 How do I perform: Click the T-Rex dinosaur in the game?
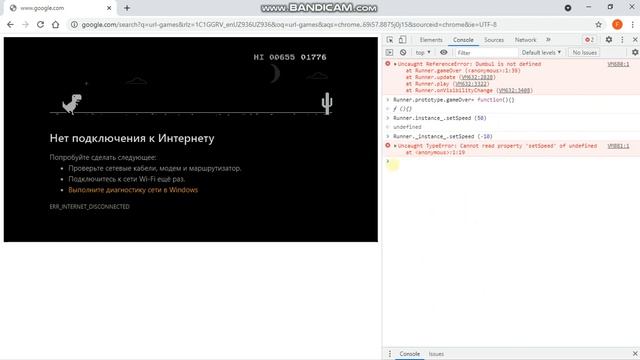tap(72, 104)
